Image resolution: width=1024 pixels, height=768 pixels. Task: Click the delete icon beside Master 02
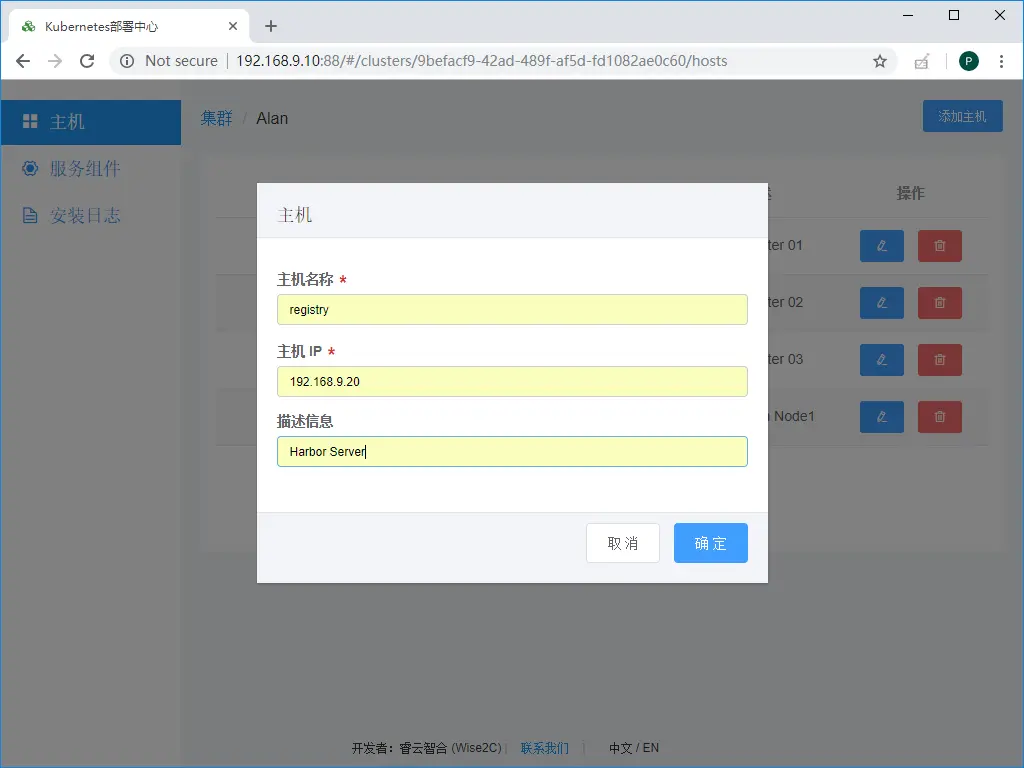[939, 303]
